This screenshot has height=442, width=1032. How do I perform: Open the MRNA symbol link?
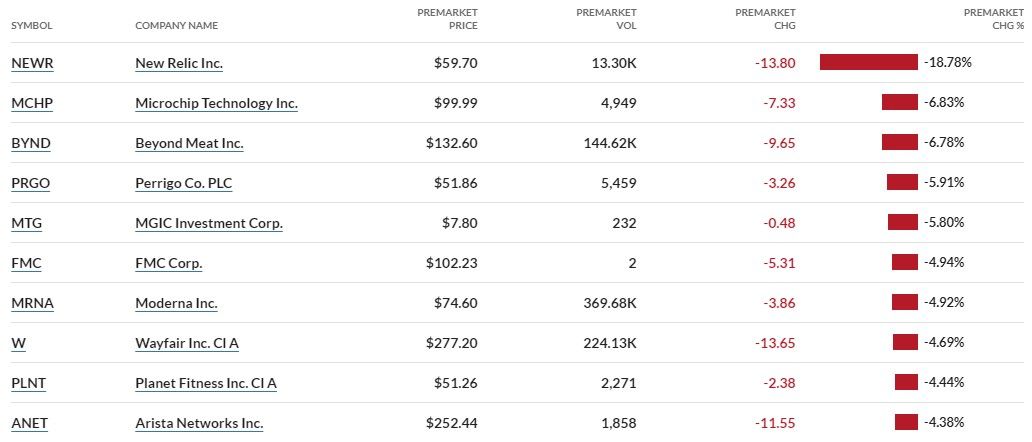(x=32, y=303)
